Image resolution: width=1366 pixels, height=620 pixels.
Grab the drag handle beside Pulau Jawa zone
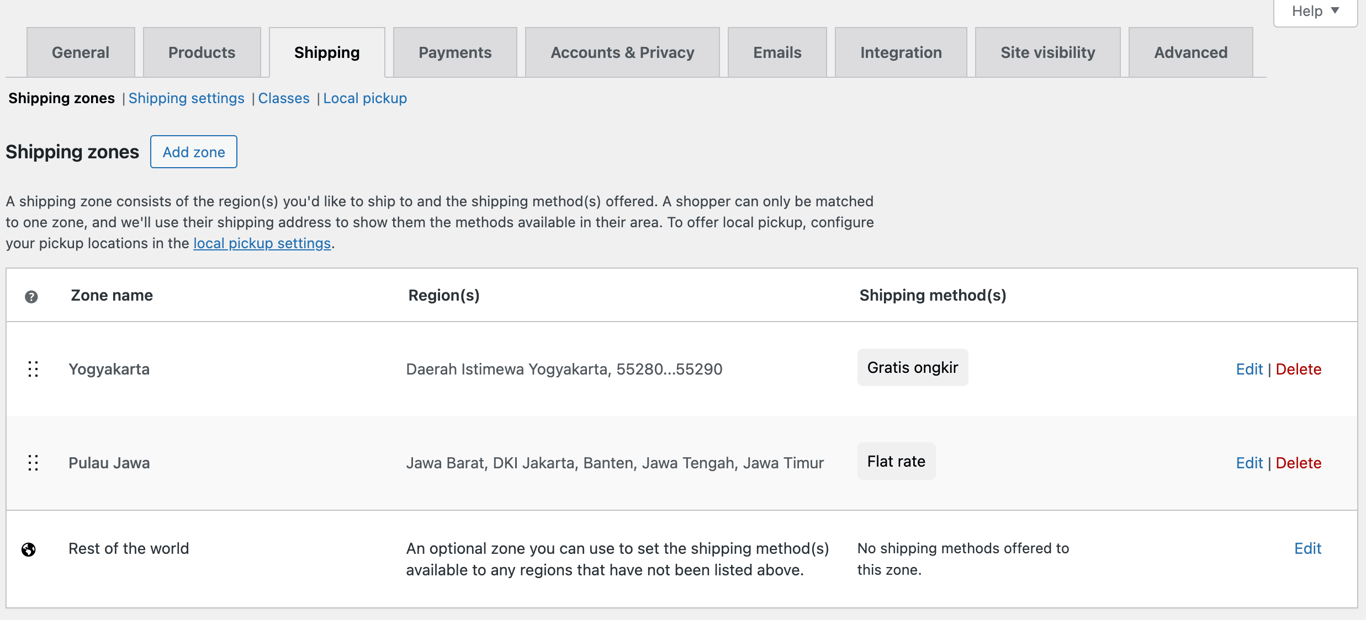33,462
